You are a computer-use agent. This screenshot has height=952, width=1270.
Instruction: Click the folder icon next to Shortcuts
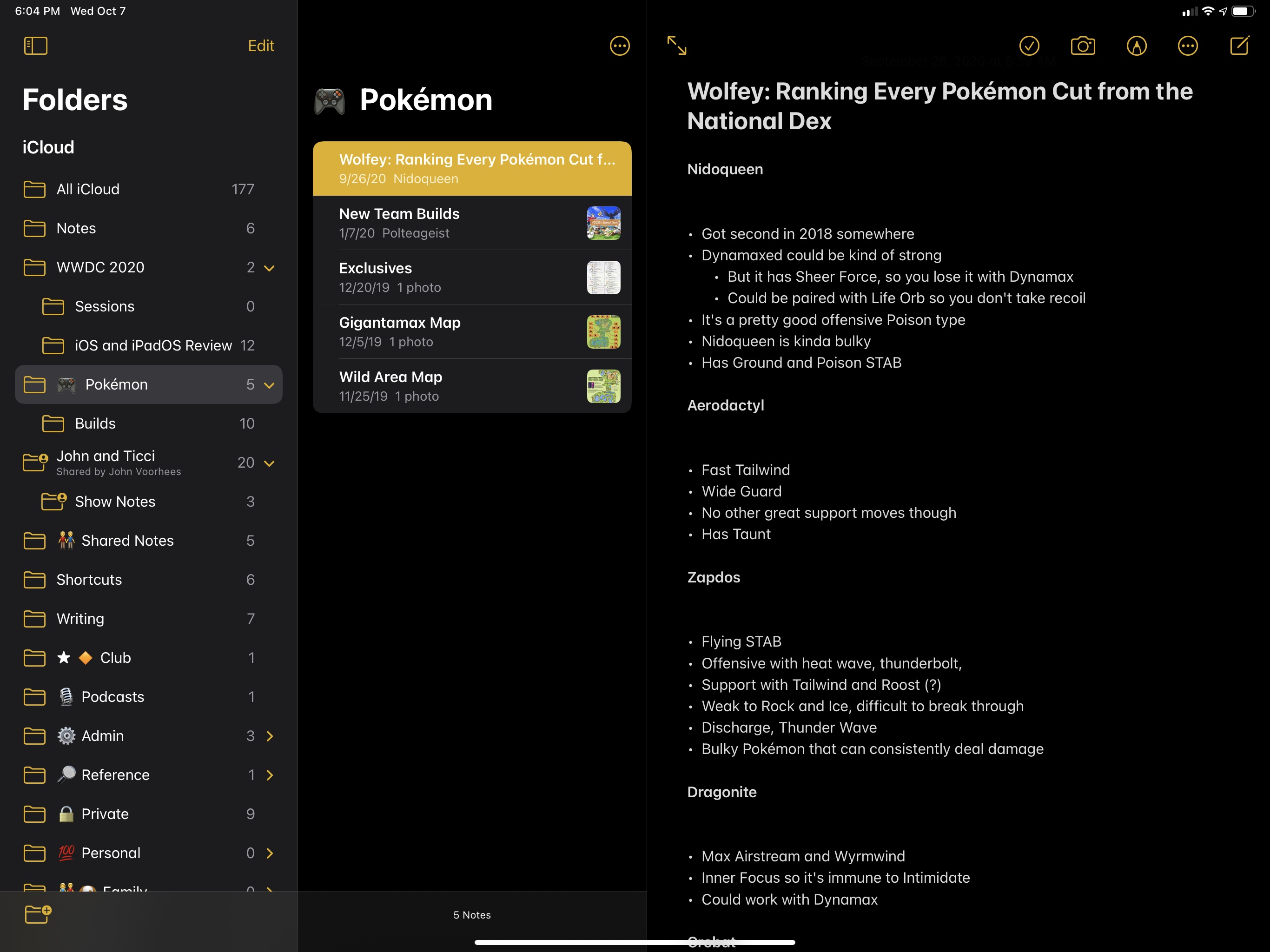click(34, 580)
